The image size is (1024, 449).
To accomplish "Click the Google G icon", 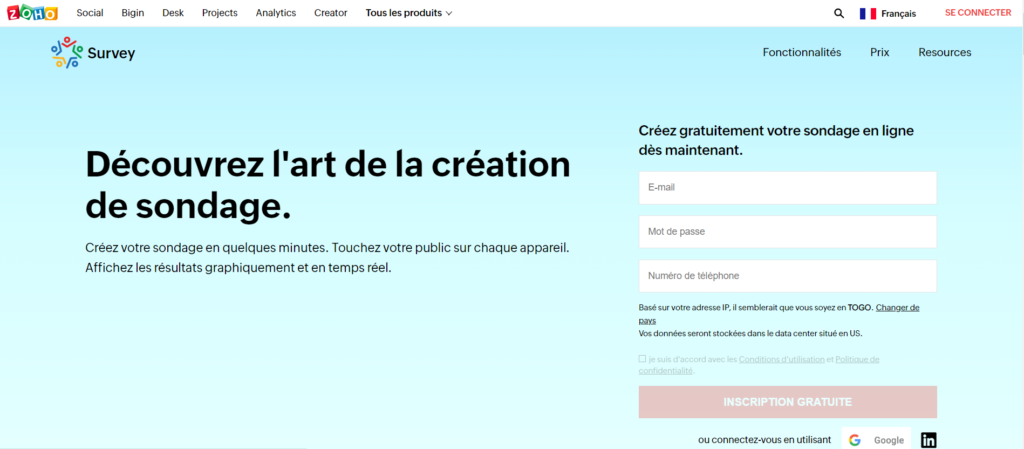I will point(855,440).
